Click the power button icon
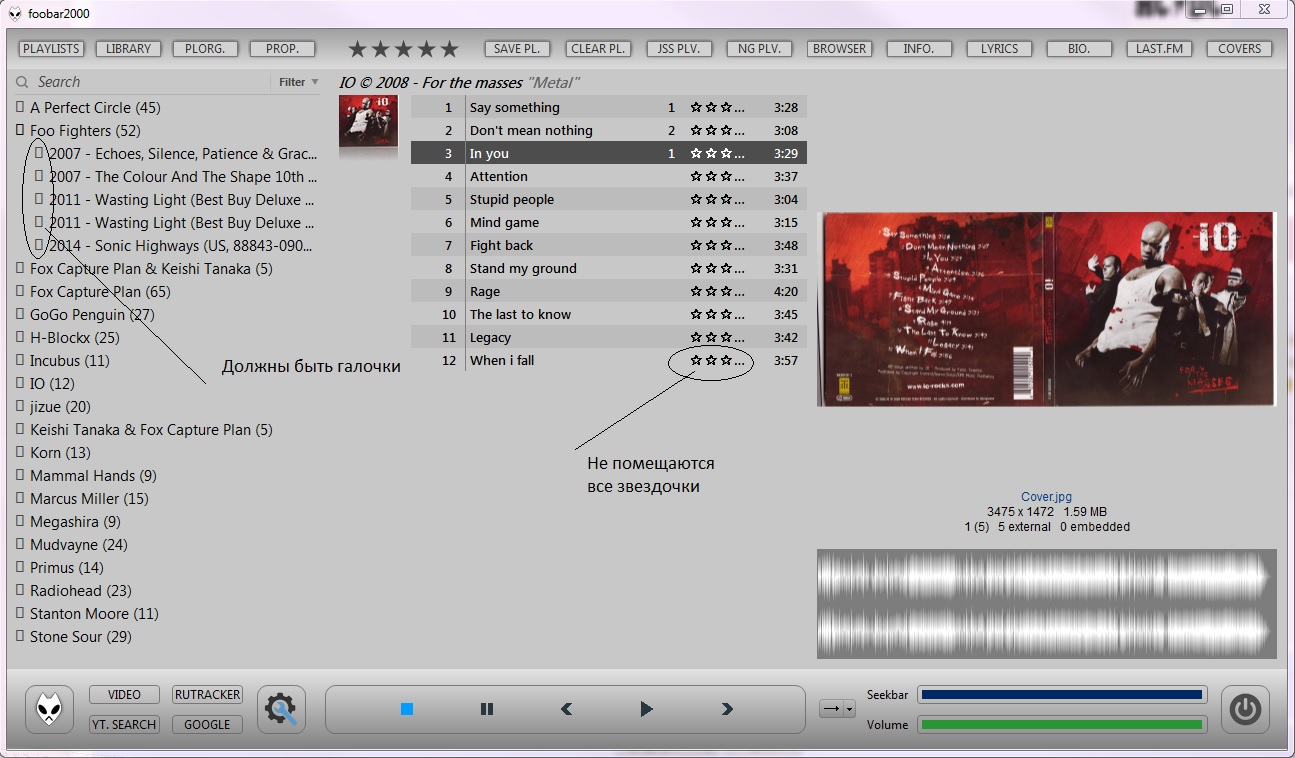Viewport: 1295px width, 758px height. click(1244, 710)
